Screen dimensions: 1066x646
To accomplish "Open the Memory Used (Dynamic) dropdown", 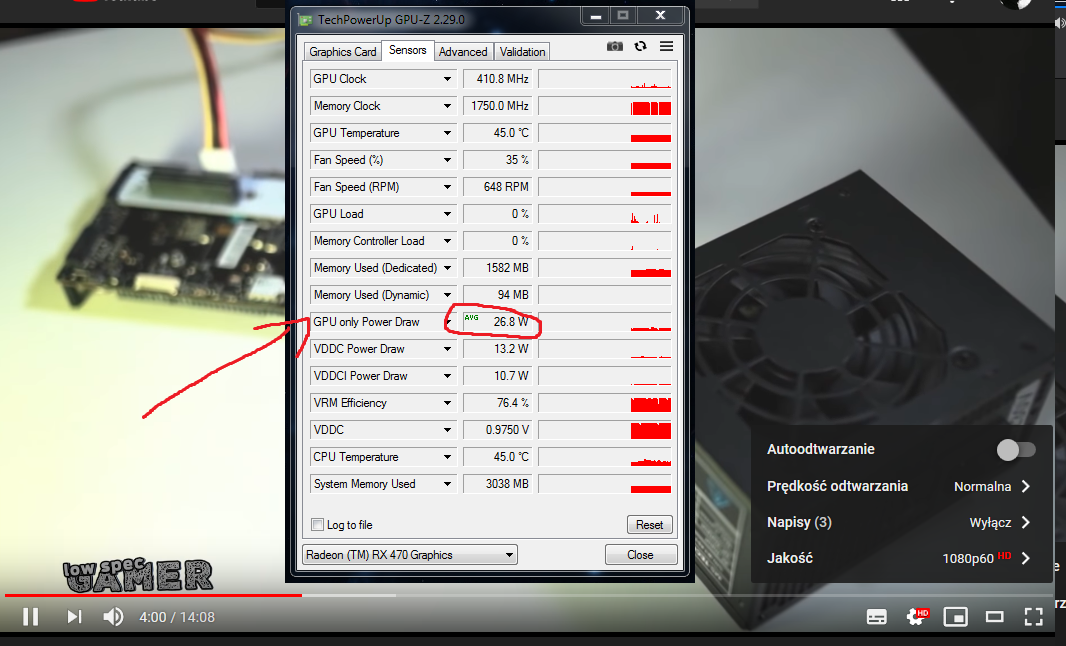I will [x=447, y=295].
